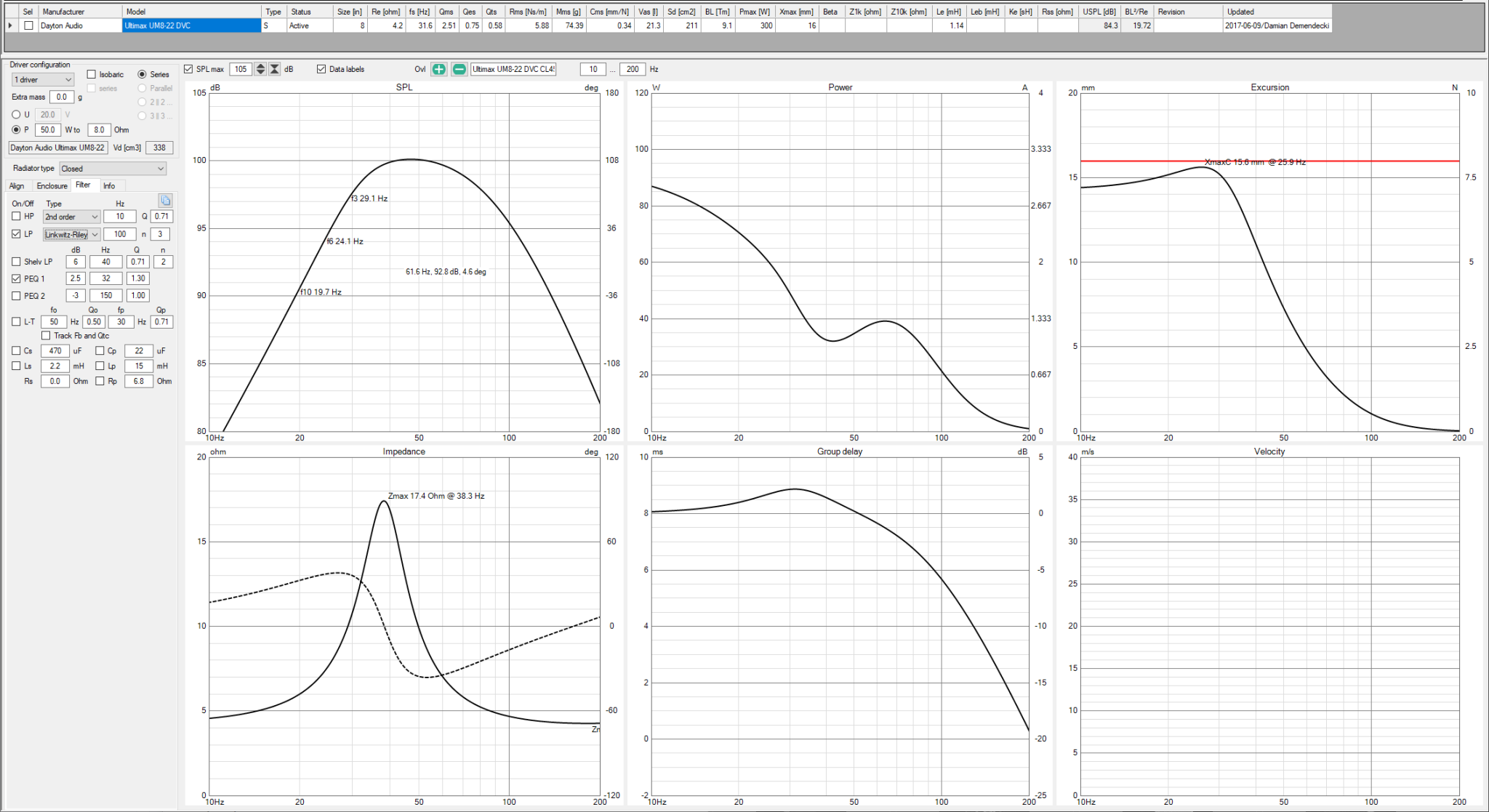The height and width of the screenshot is (812, 1489).
Task: Click load impedance field 8.0 Ohm
Action: [99, 129]
